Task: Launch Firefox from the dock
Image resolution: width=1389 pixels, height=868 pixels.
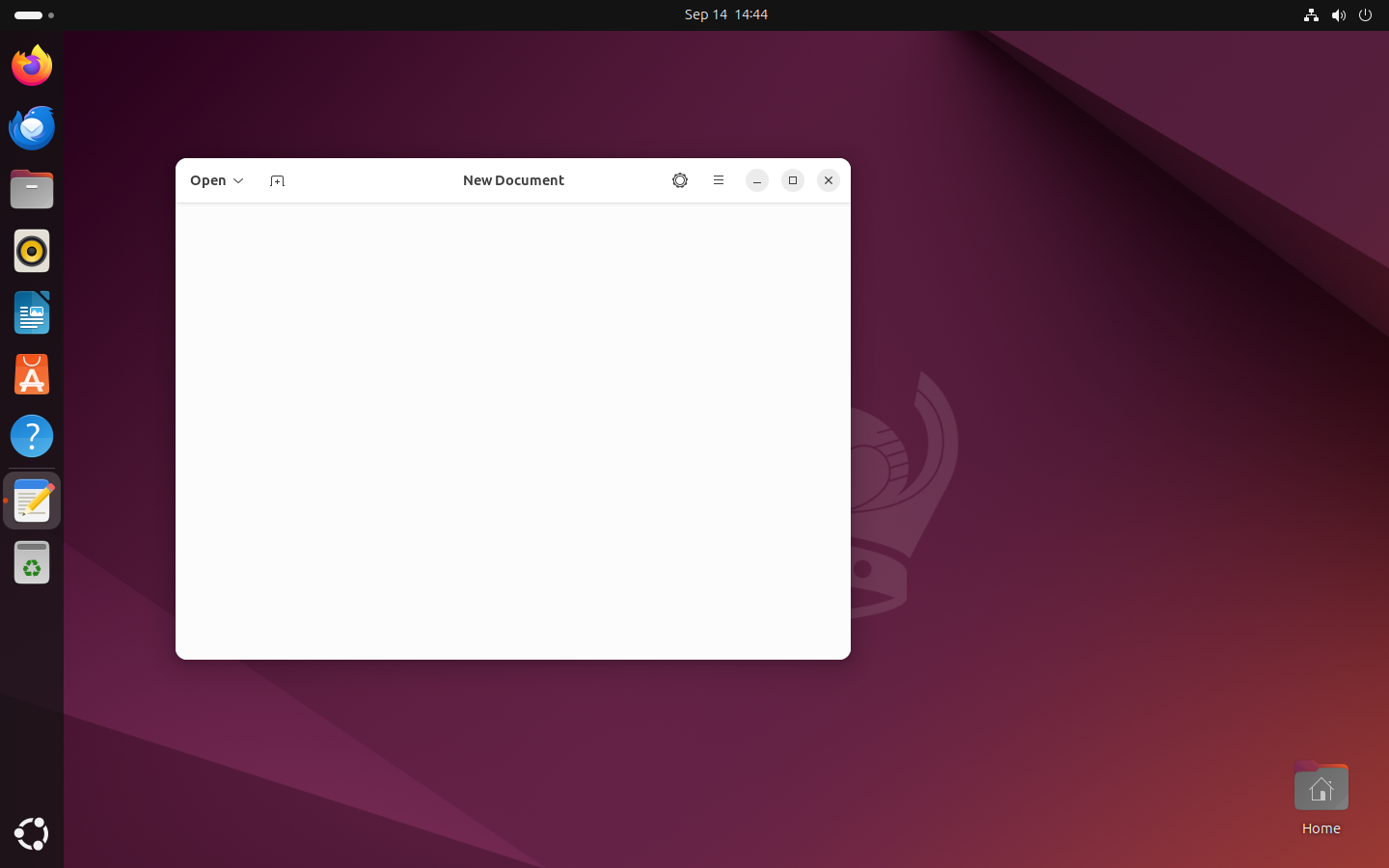Action: pos(32,66)
